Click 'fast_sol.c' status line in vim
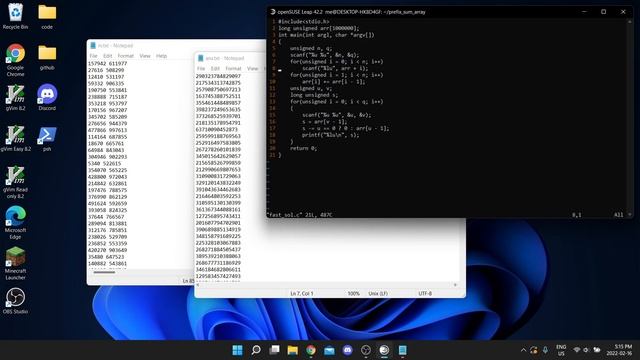Image resolution: width=640 pixels, height=360 pixels. pyautogui.click(x=299, y=214)
